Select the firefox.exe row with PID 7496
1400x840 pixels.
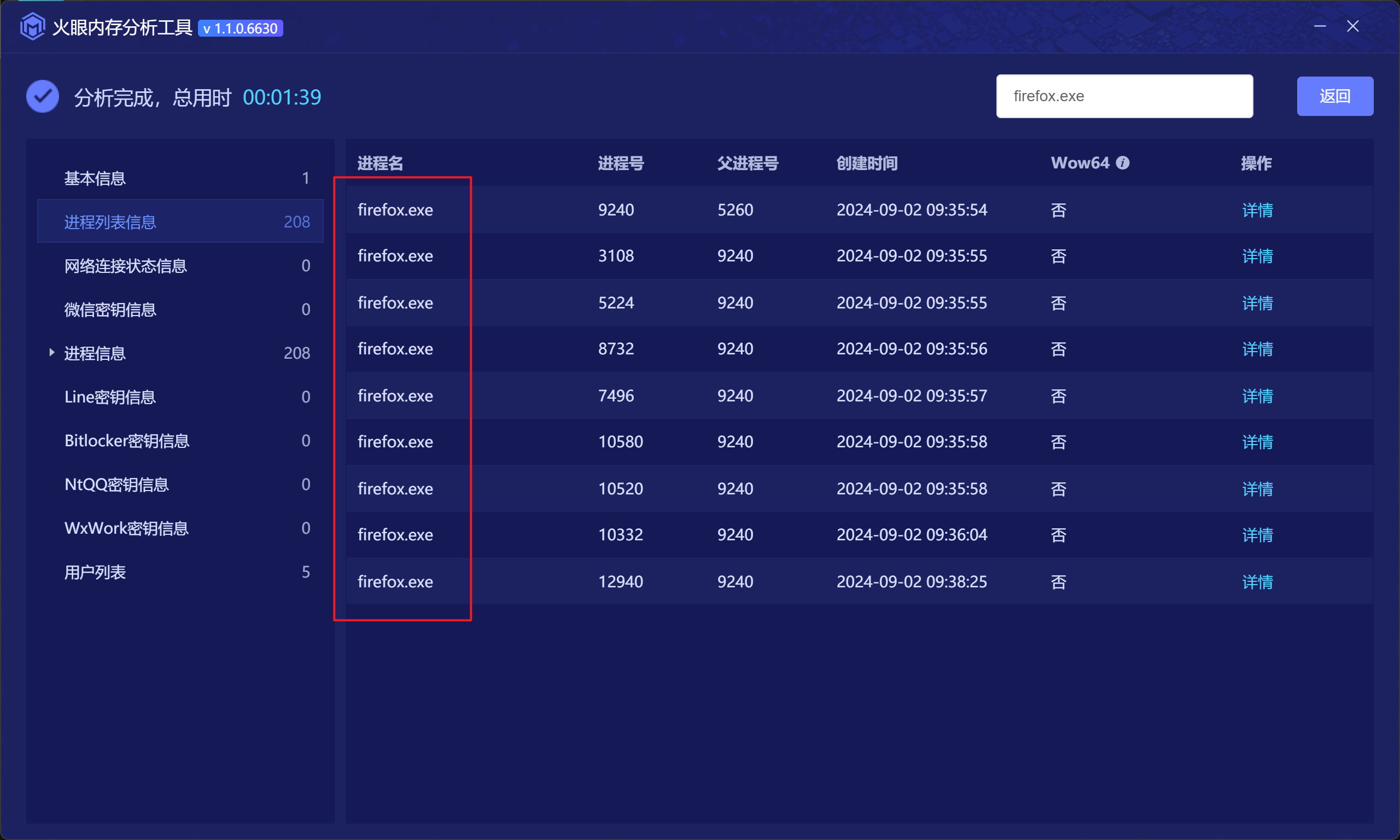pos(616,395)
